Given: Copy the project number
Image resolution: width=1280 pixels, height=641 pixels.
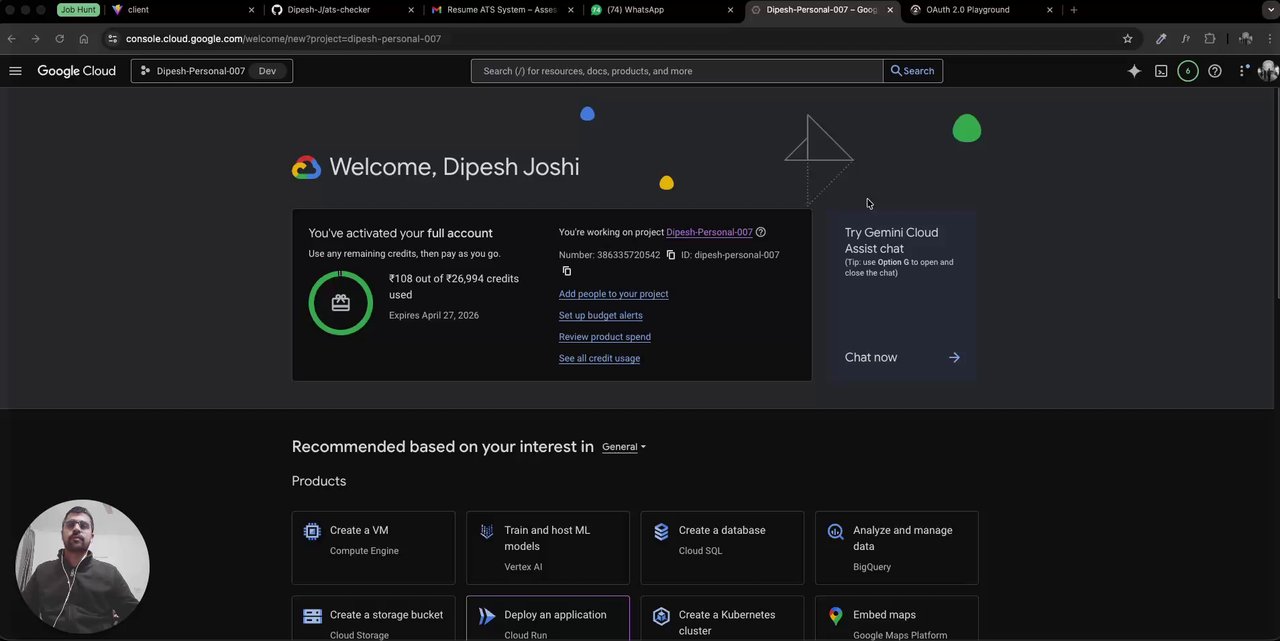Looking at the screenshot, I should click(x=671, y=255).
